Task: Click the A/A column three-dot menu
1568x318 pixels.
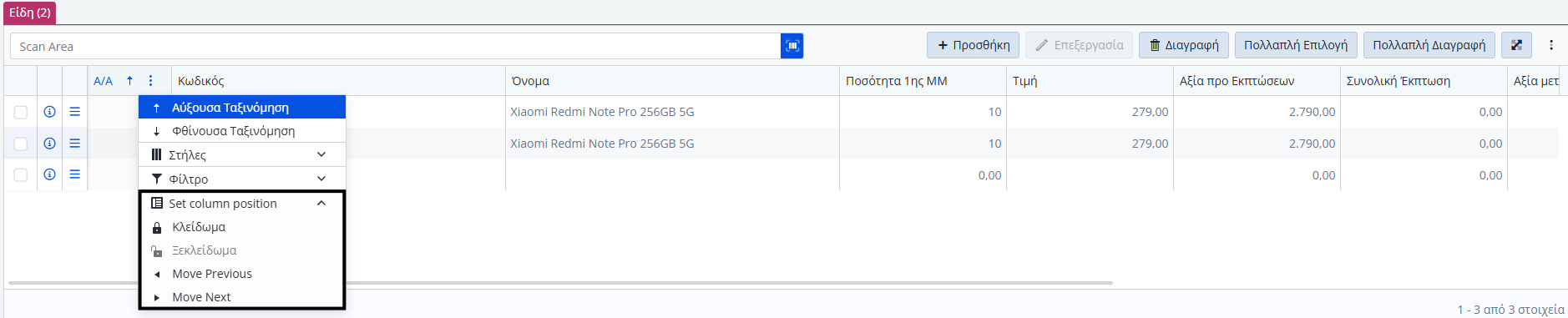Action: [150, 81]
